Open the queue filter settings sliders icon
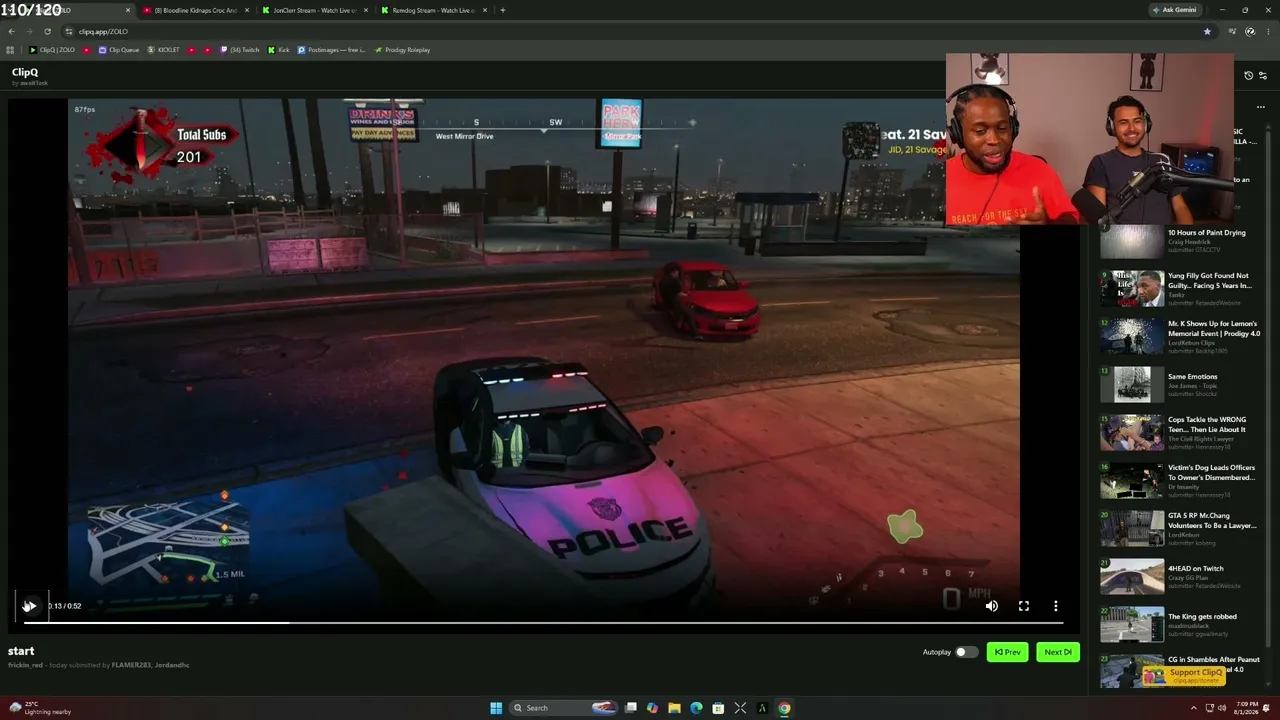 tap(1263, 76)
